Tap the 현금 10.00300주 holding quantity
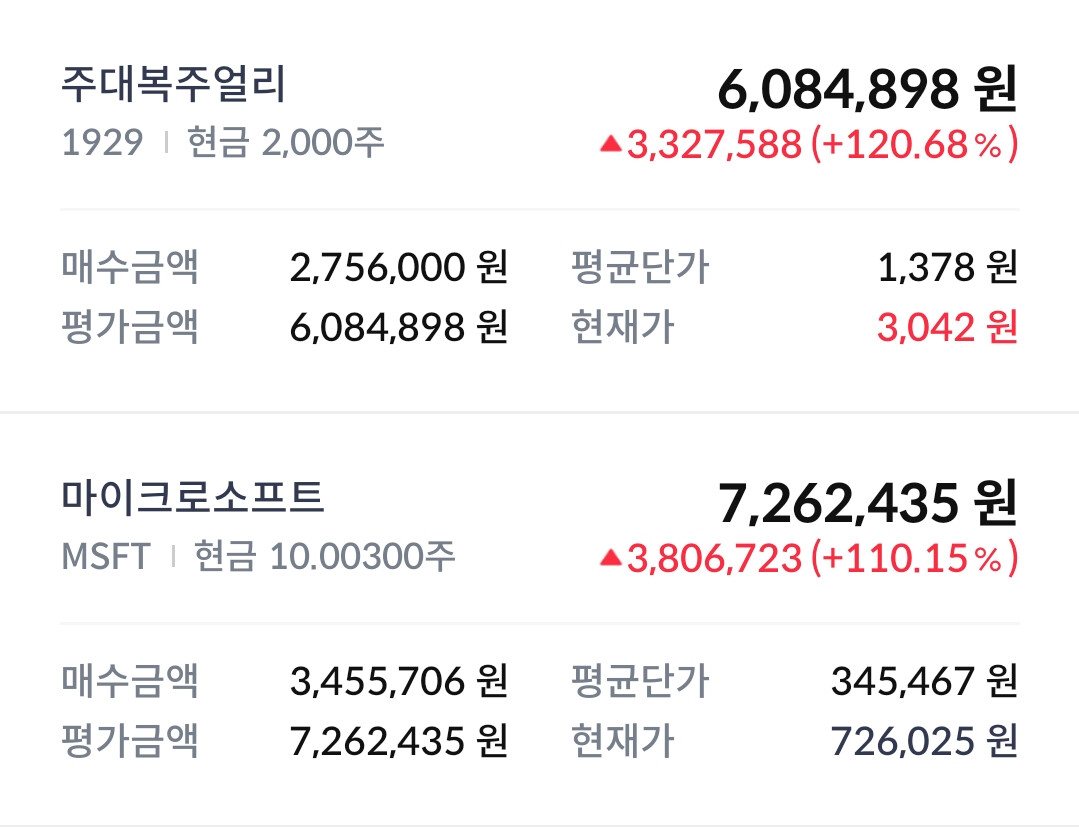This screenshot has width=1079, height=827. pyautogui.click(x=324, y=556)
